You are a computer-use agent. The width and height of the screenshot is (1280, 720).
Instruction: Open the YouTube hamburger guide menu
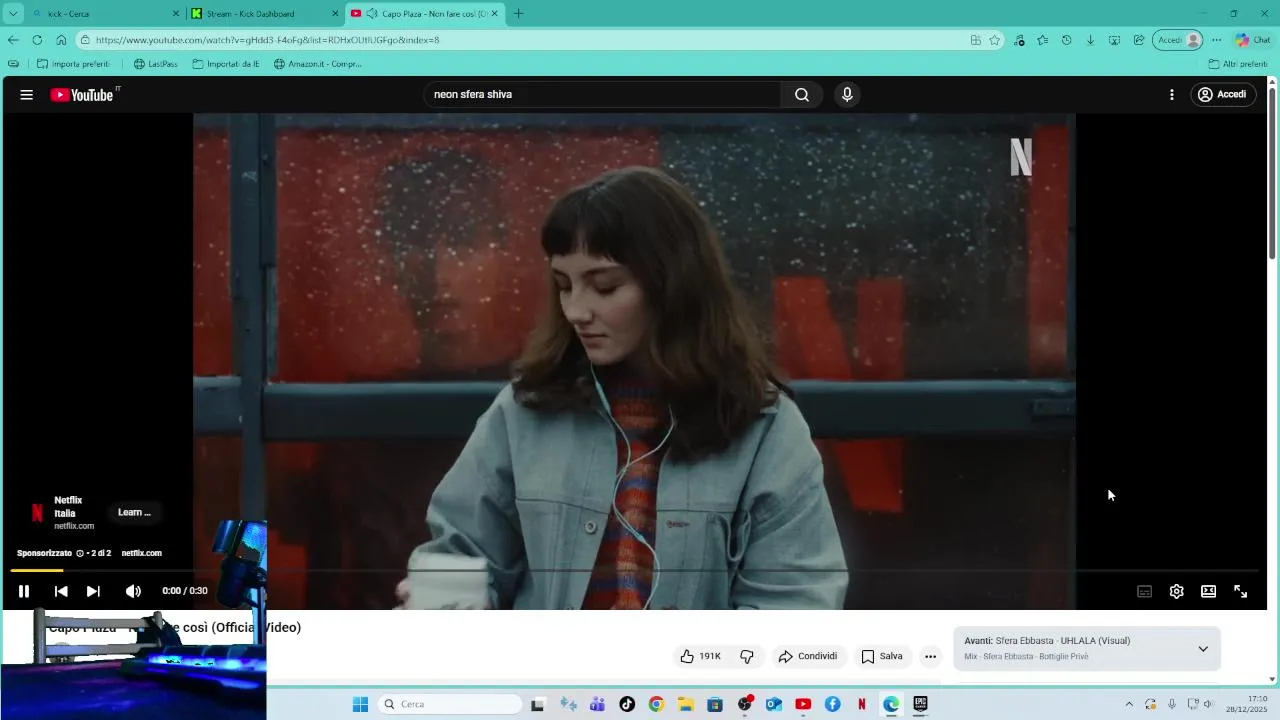(x=26, y=95)
